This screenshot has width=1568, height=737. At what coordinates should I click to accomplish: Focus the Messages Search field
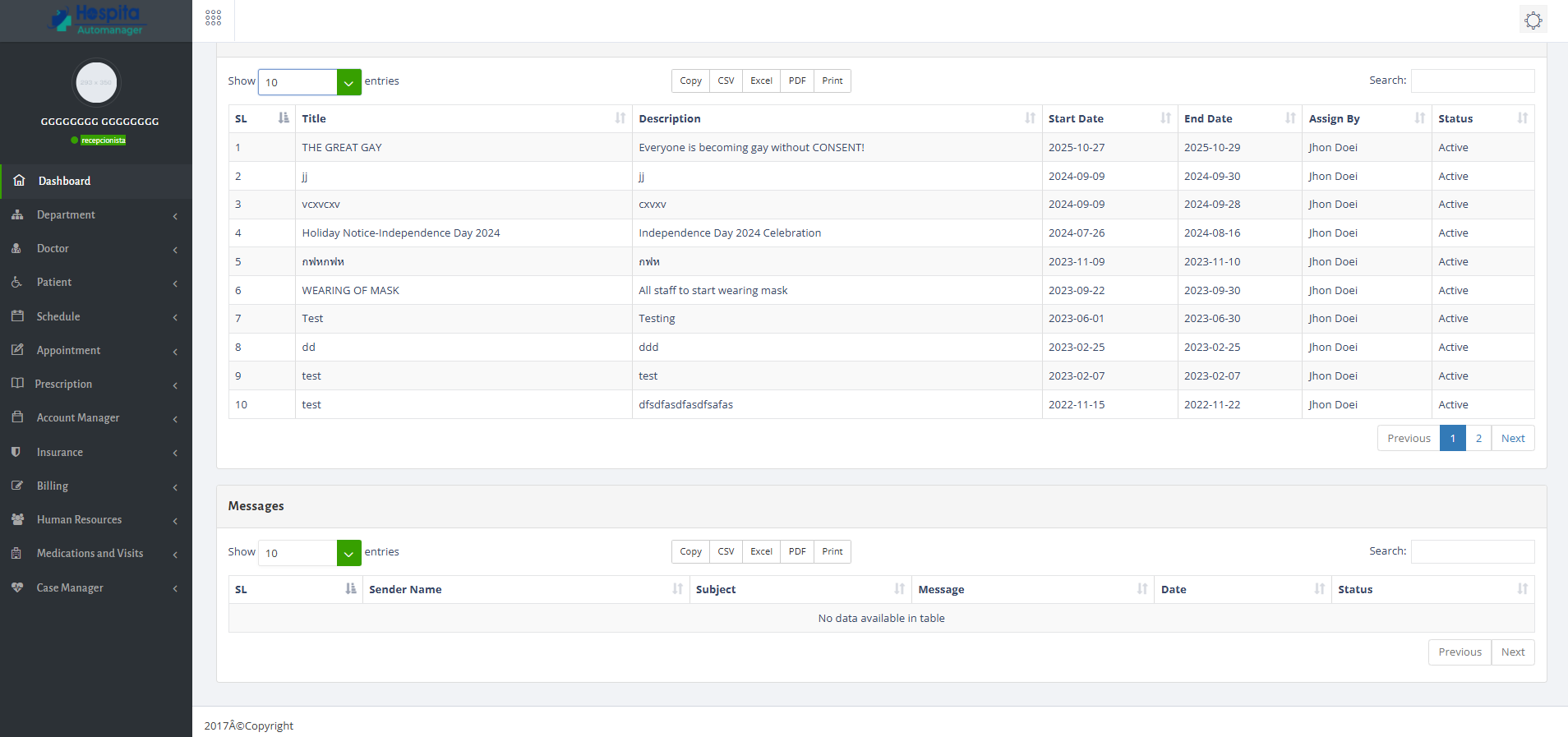[x=1473, y=551]
